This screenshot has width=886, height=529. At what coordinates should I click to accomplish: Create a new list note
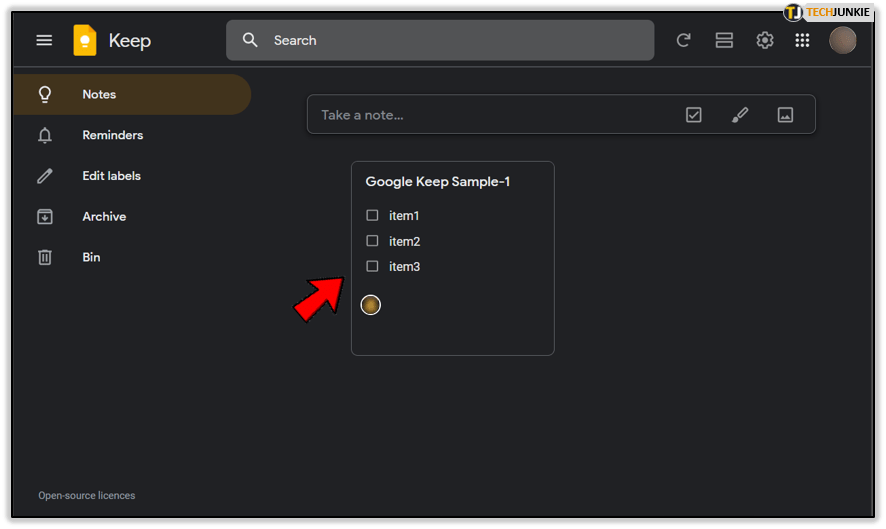[694, 115]
